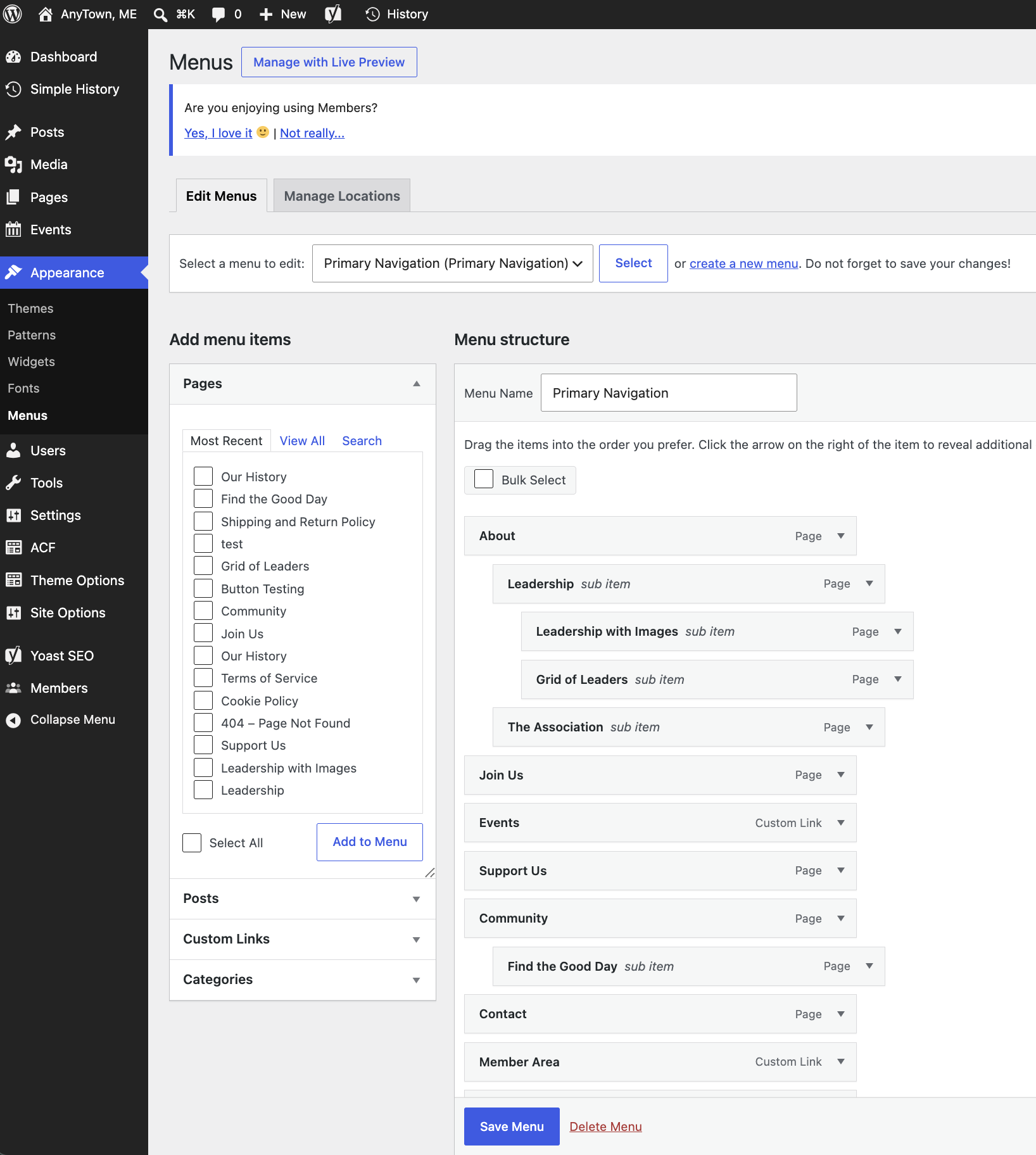Click the Events calendar icon
The width and height of the screenshot is (1036, 1155).
[x=13, y=230]
